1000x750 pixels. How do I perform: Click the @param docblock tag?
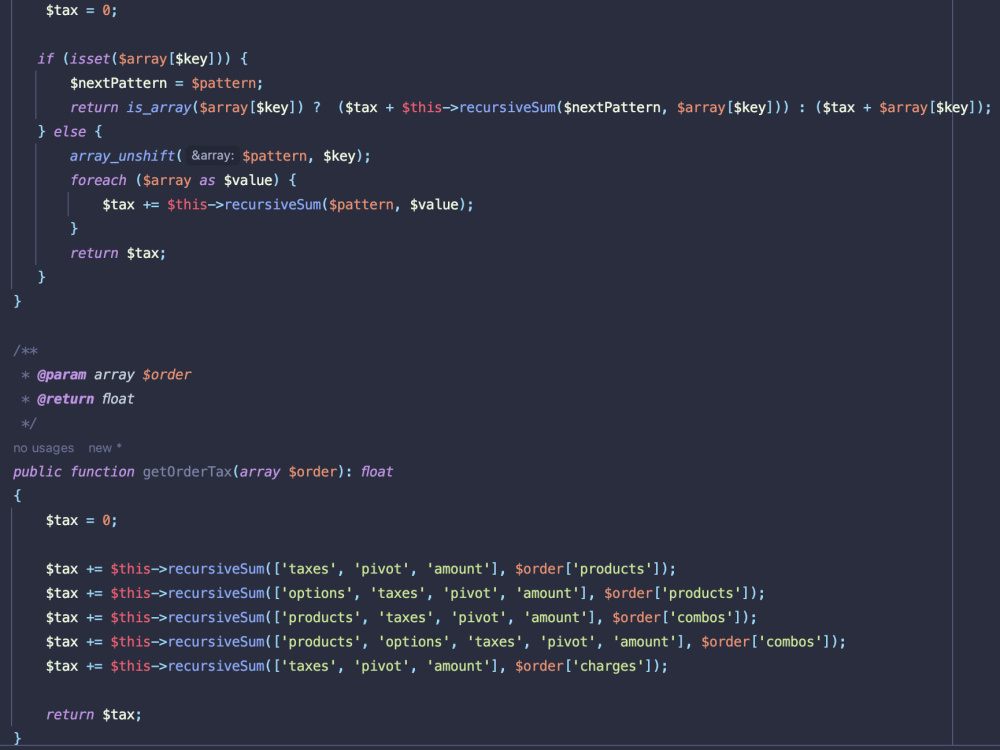click(61, 375)
